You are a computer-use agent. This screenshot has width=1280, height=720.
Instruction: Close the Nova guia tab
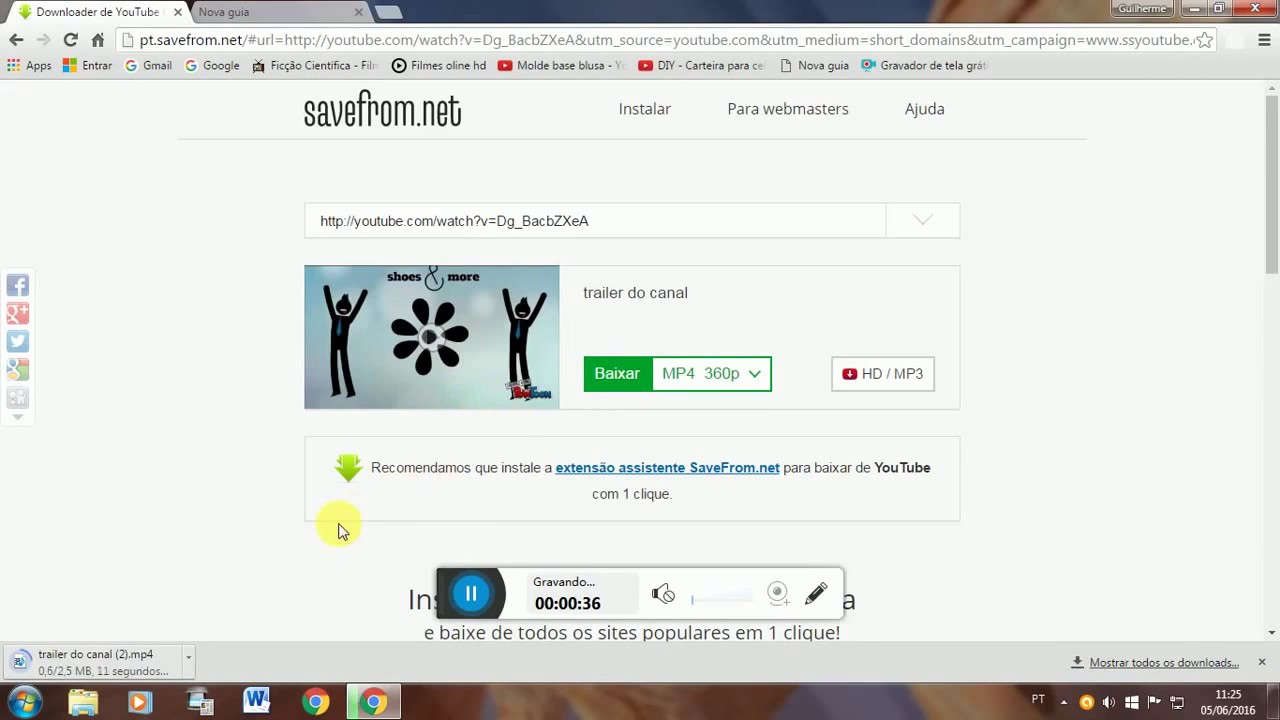[359, 12]
